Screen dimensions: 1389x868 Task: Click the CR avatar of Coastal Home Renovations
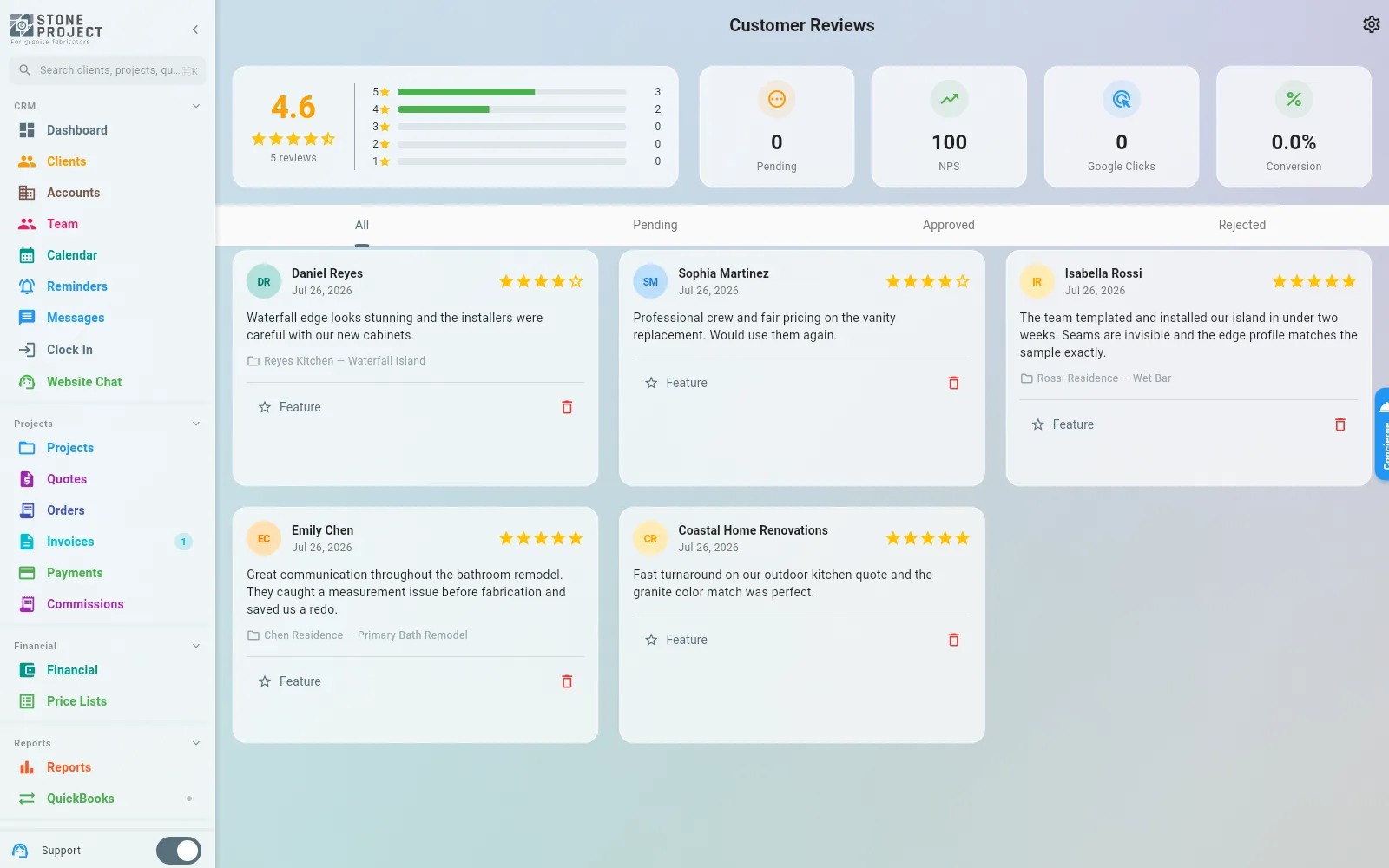tap(650, 539)
